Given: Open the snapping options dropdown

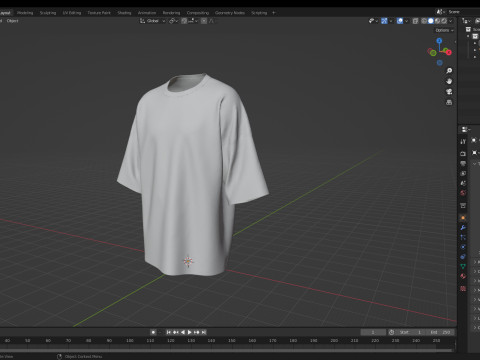Looking at the screenshot, I should pos(193,21).
